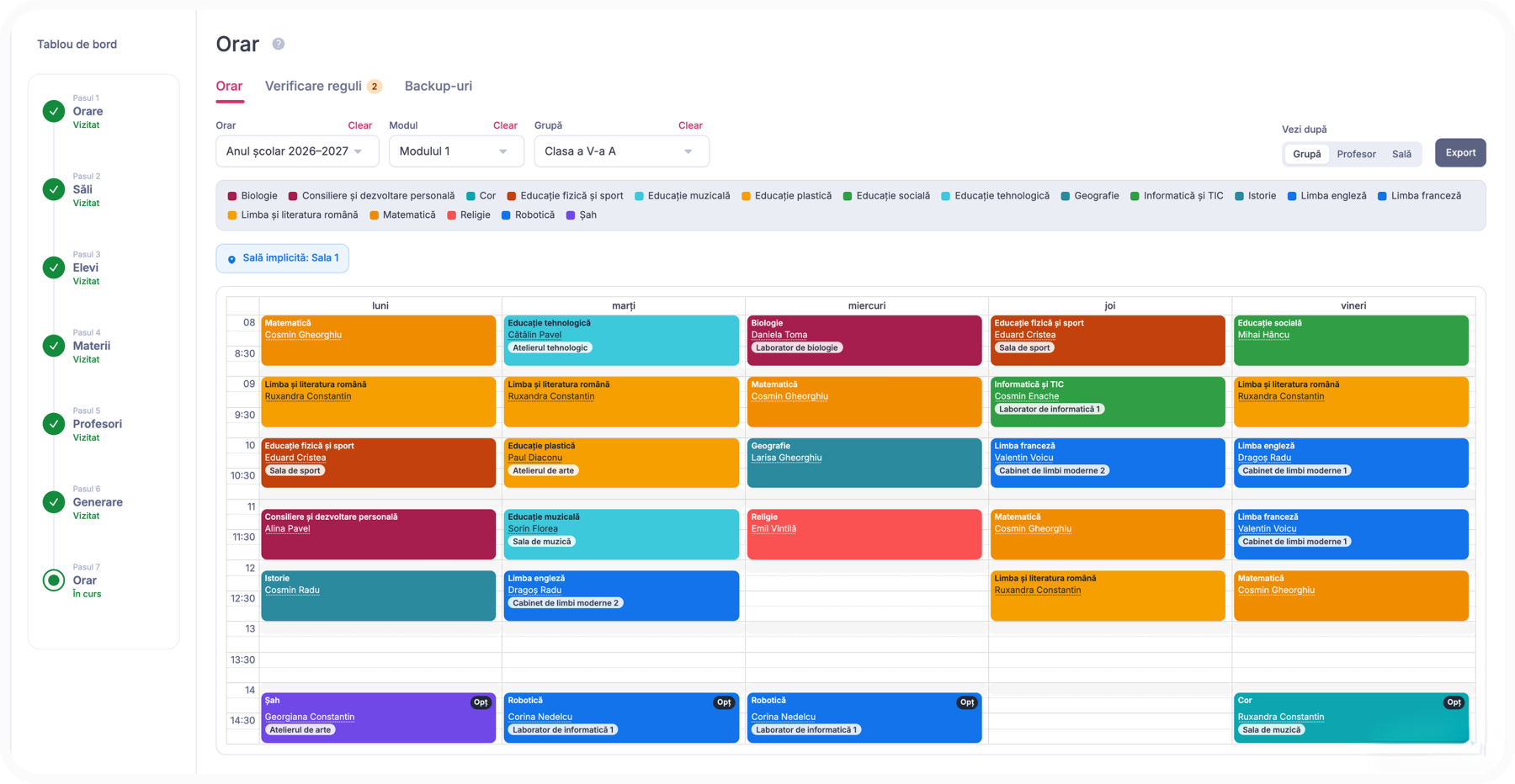Open the Generare step in sidebar
Viewport: 1515px width, 784px height.
pos(98,502)
